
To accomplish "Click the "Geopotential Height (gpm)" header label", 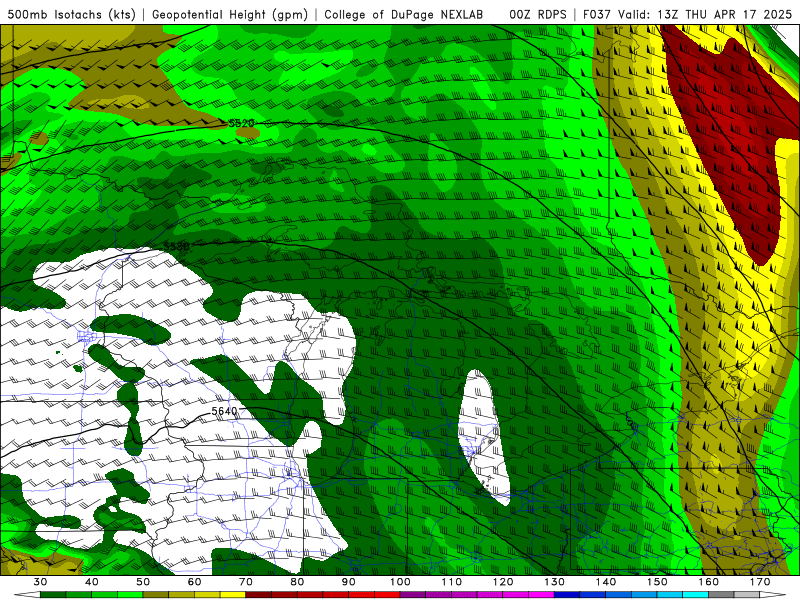I will tap(230, 15).
